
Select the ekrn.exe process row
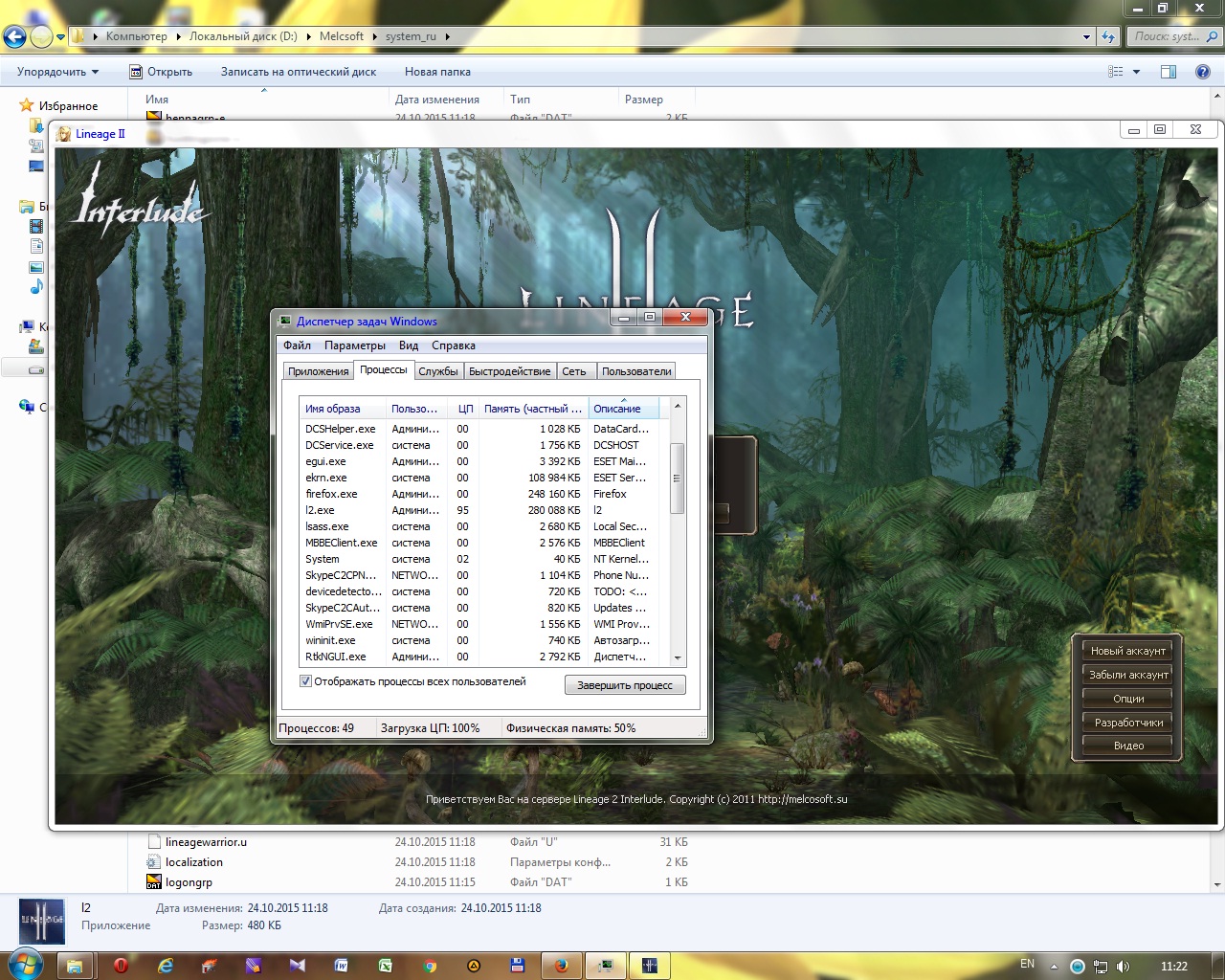479,478
